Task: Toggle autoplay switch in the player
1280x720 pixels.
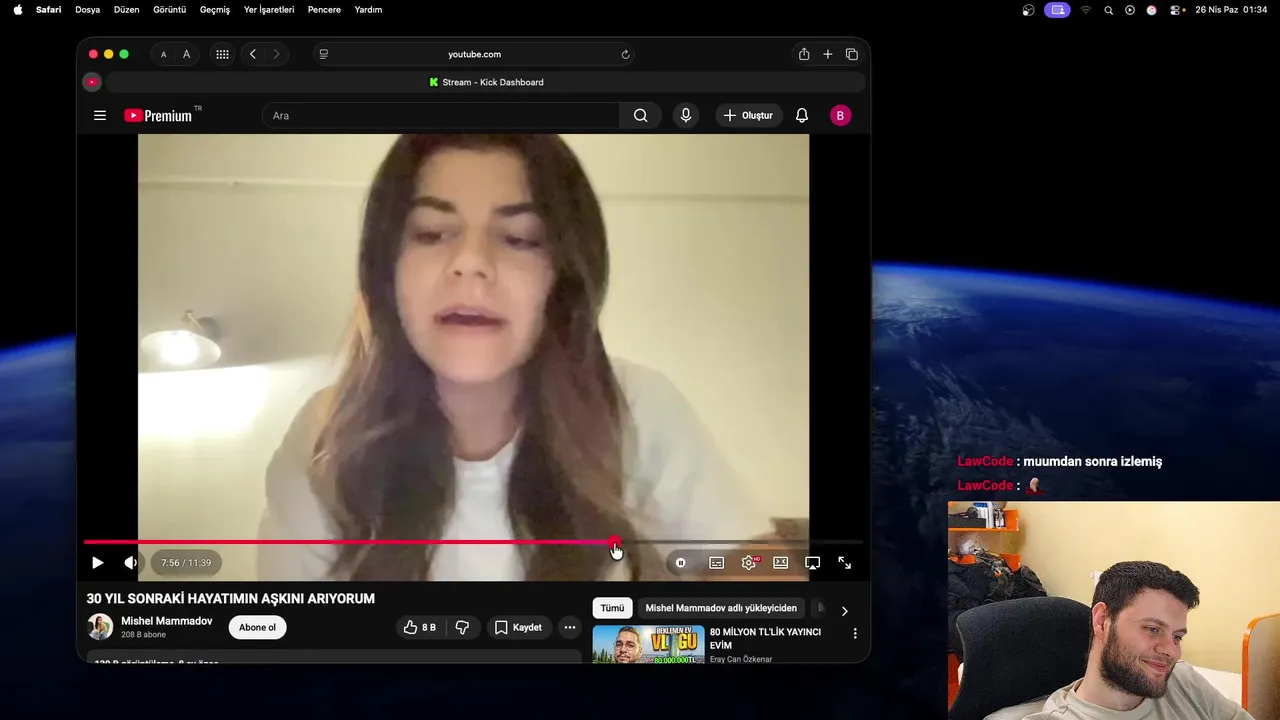Action: pyautogui.click(x=681, y=563)
